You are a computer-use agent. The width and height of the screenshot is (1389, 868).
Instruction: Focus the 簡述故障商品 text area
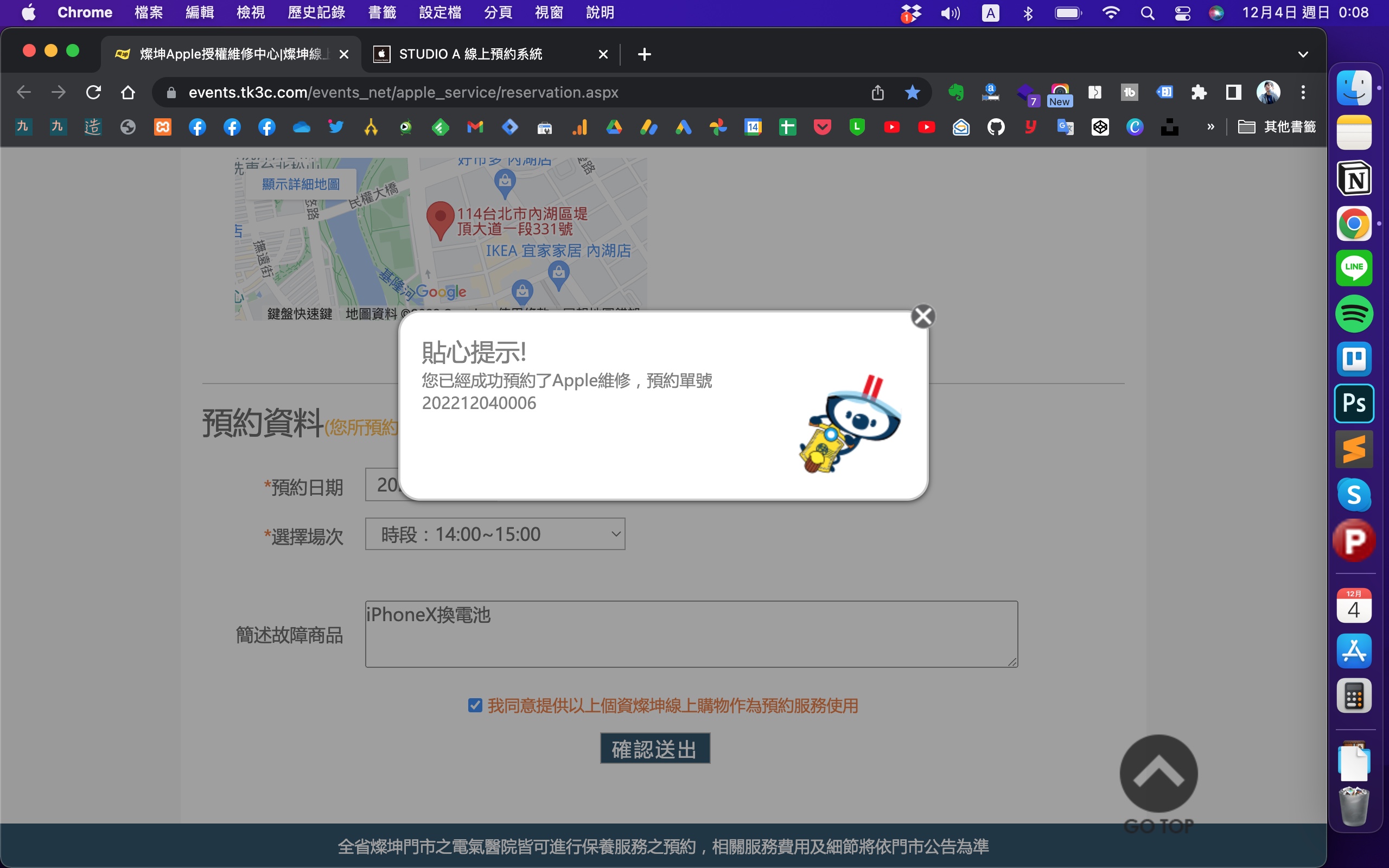tap(691, 634)
